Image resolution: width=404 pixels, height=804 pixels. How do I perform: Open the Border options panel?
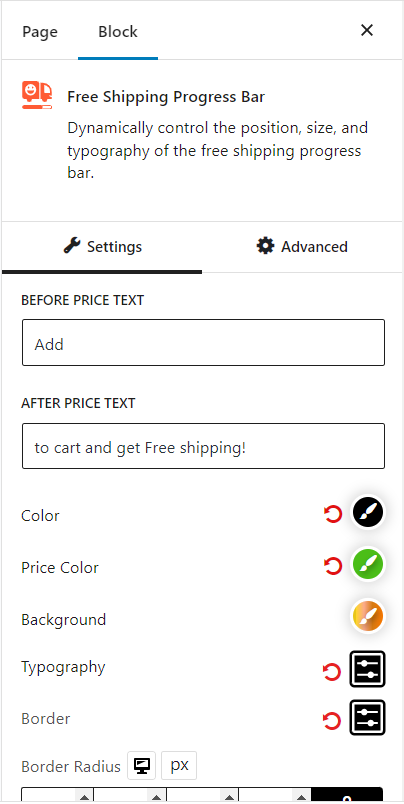tap(367, 717)
